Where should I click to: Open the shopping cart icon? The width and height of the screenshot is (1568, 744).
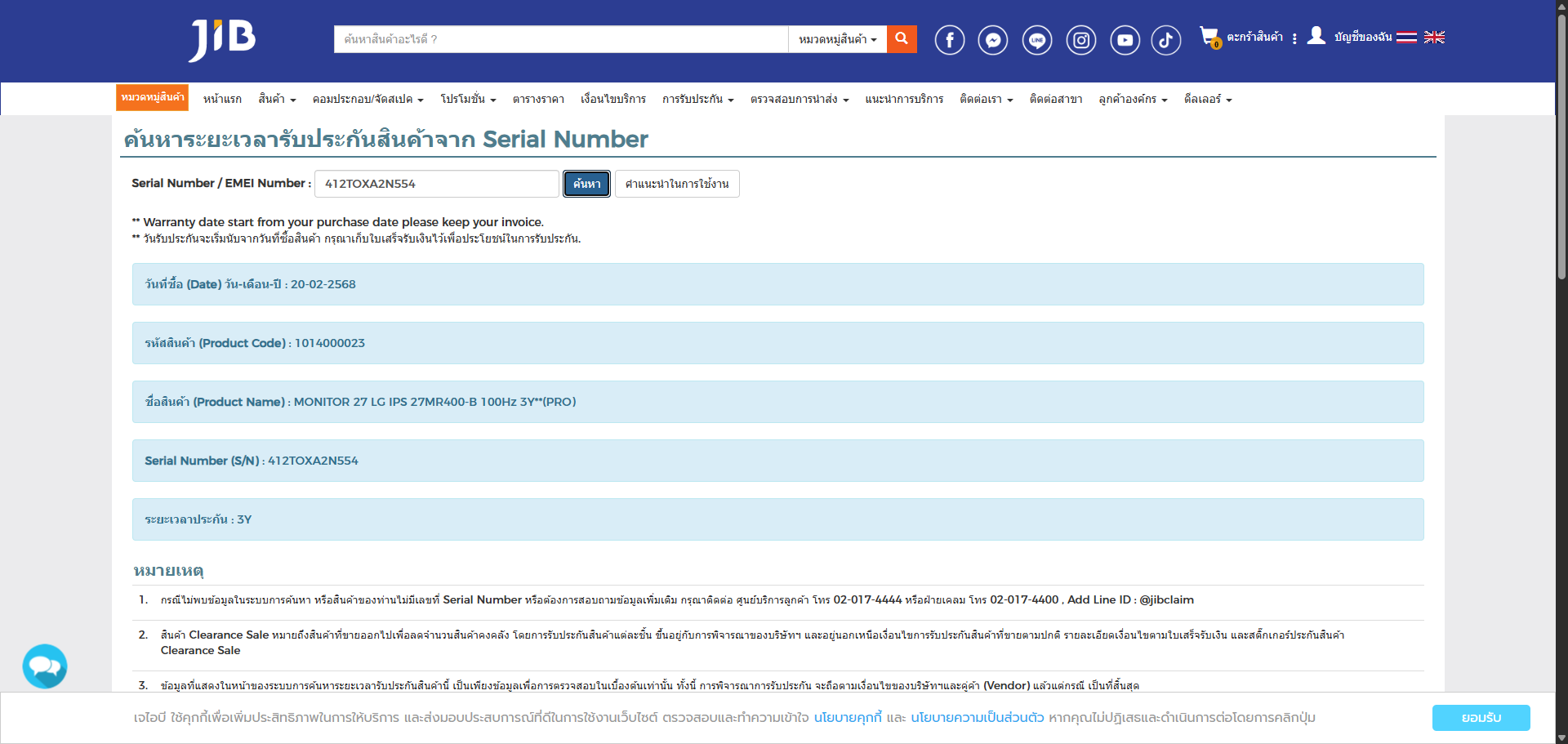(x=1209, y=37)
